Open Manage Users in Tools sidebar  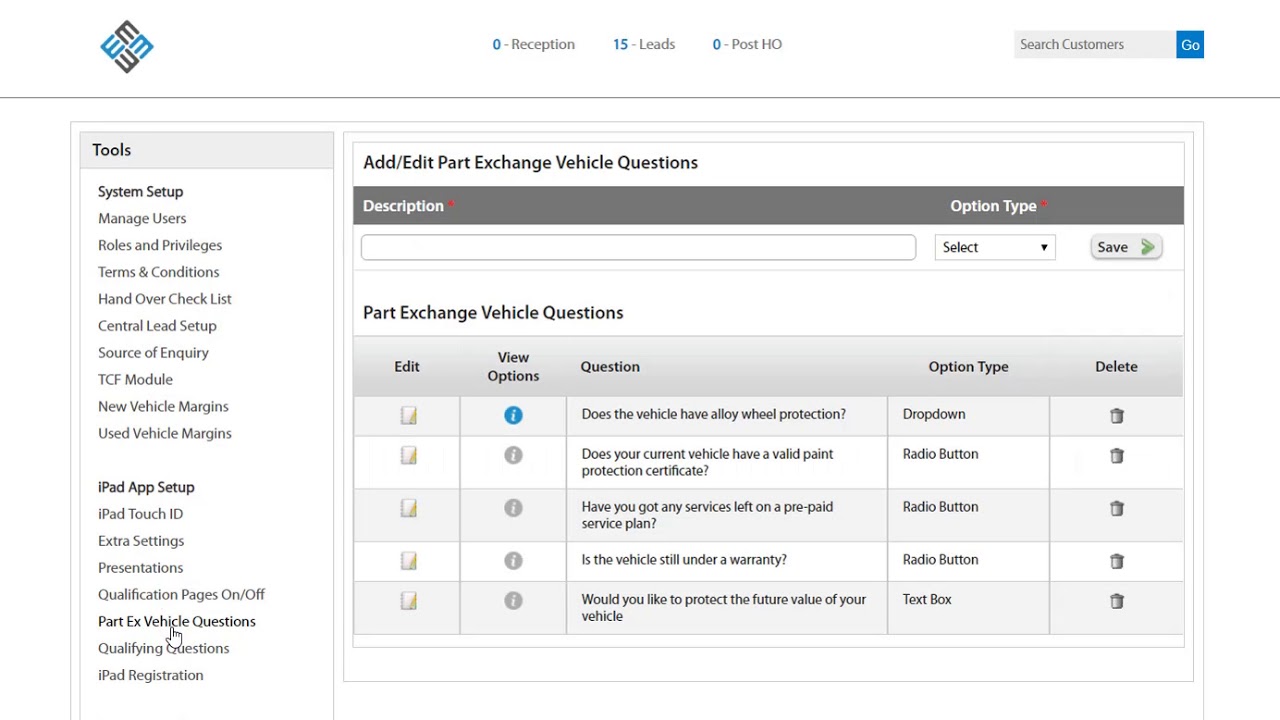pyautogui.click(x=142, y=218)
